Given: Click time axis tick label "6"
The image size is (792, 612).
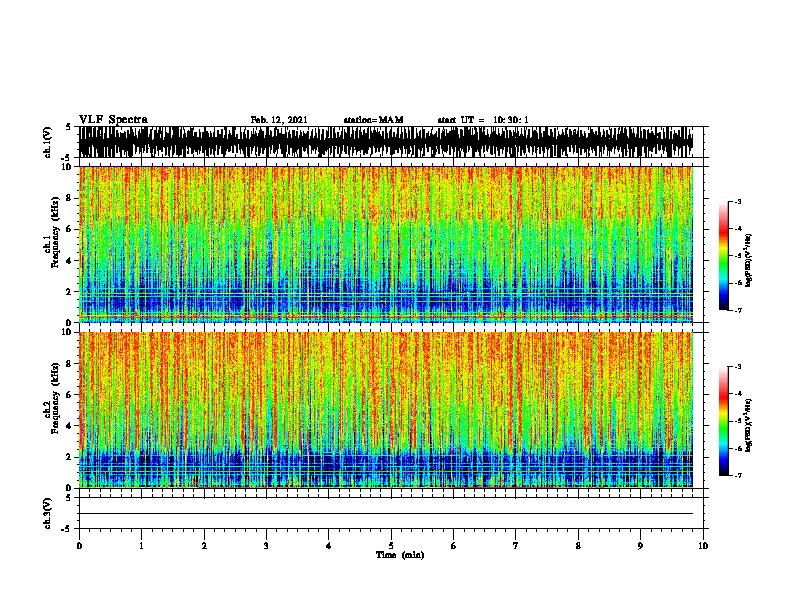Looking at the screenshot, I should pos(454,545).
